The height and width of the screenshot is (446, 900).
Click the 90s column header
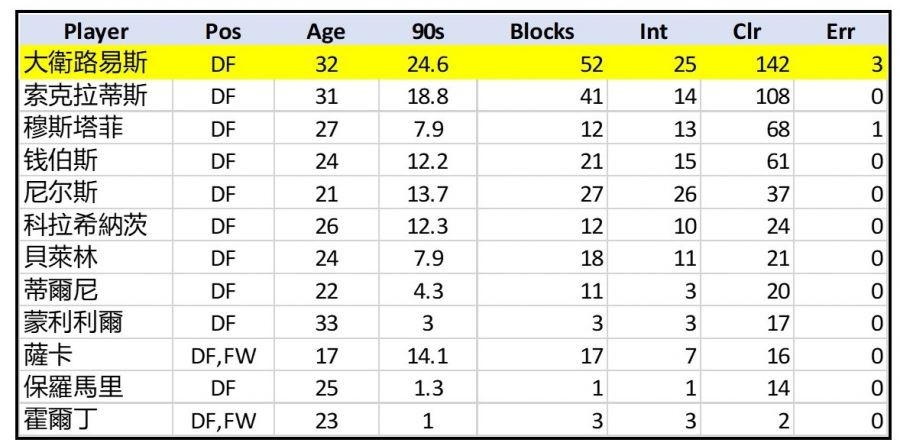(428, 31)
